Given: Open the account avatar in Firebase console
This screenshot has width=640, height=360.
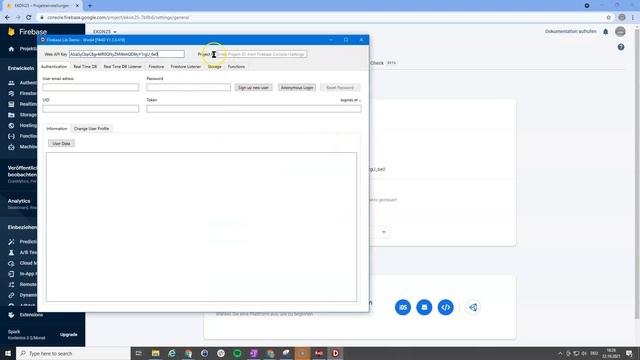Looking at the screenshot, I should (620, 31).
